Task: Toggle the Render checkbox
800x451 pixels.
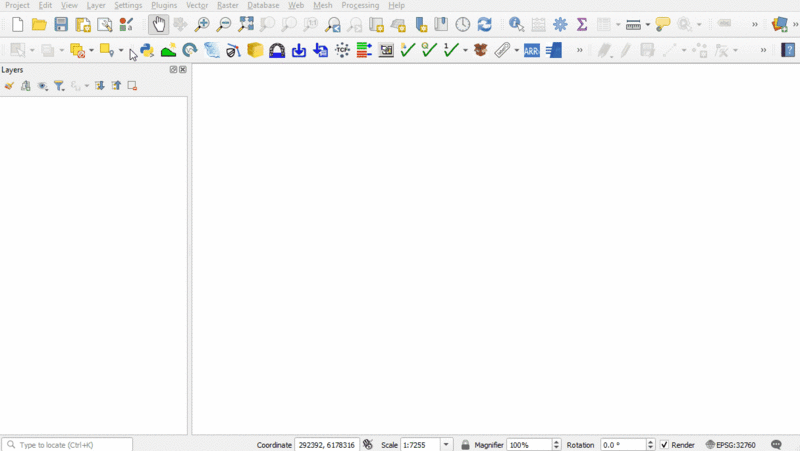Action: click(665, 445)
